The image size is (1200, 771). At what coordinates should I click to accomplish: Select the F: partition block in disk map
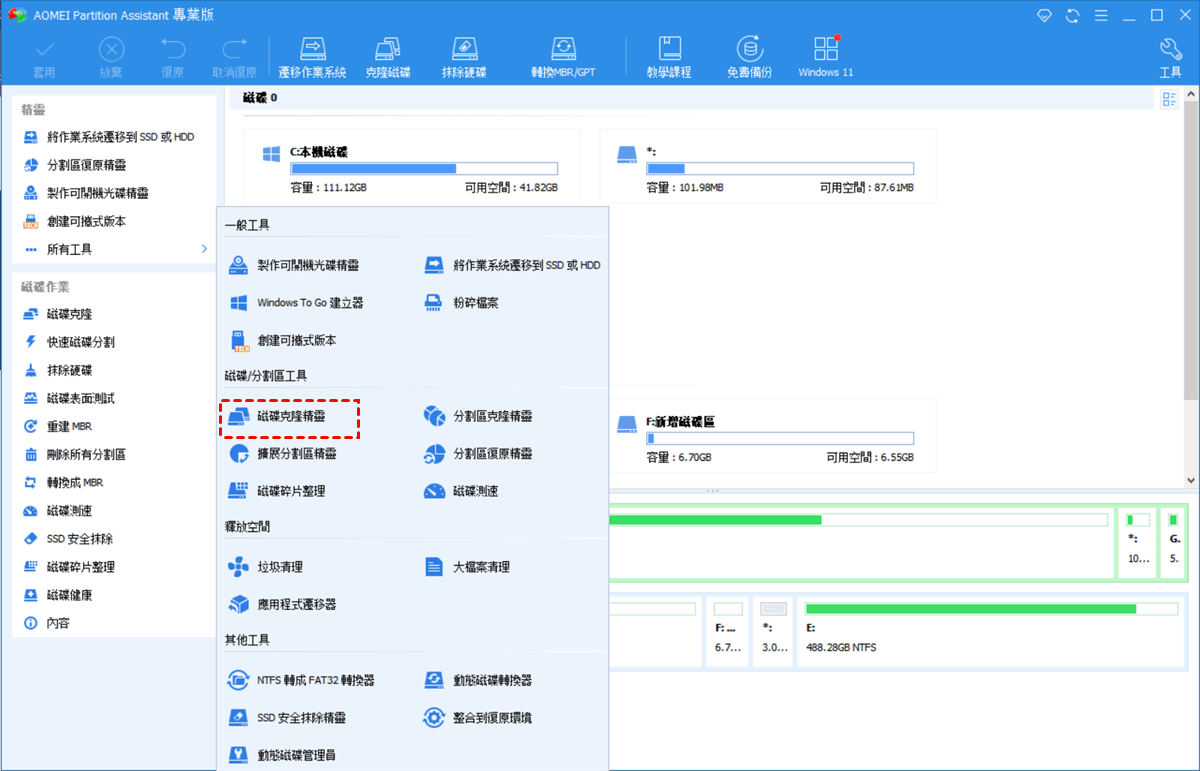[727, 630]
